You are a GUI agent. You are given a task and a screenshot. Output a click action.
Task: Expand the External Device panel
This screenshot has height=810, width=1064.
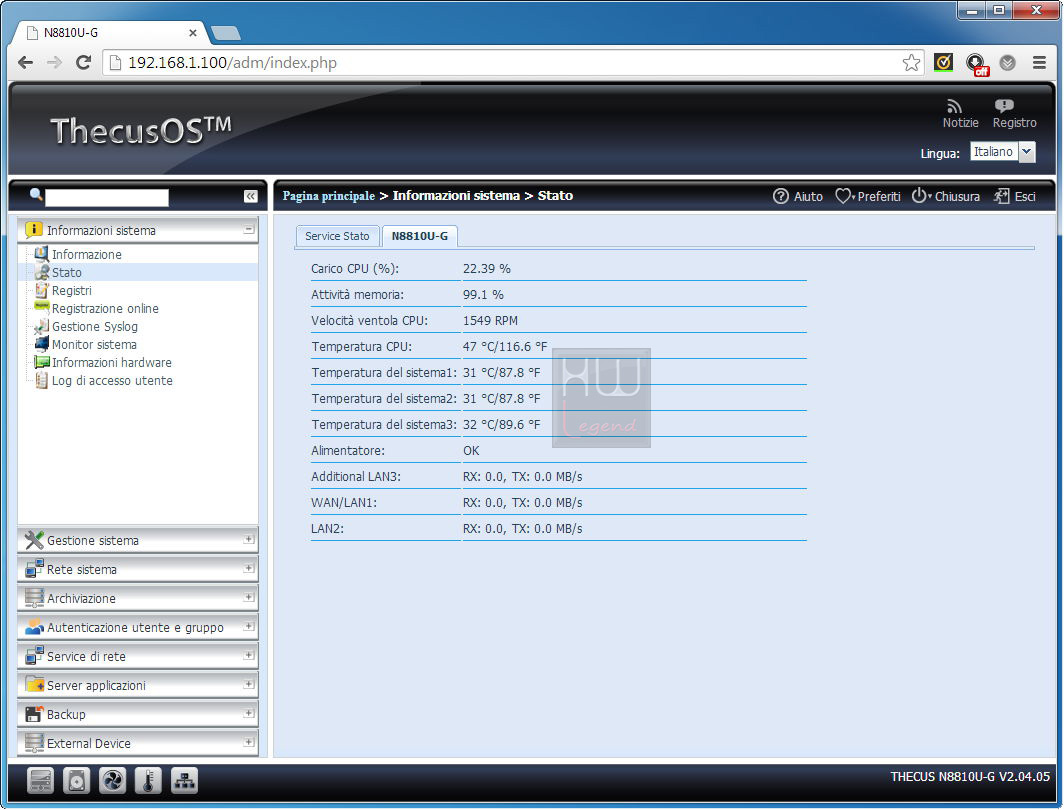pyautogui.click(x=249, y=742)
